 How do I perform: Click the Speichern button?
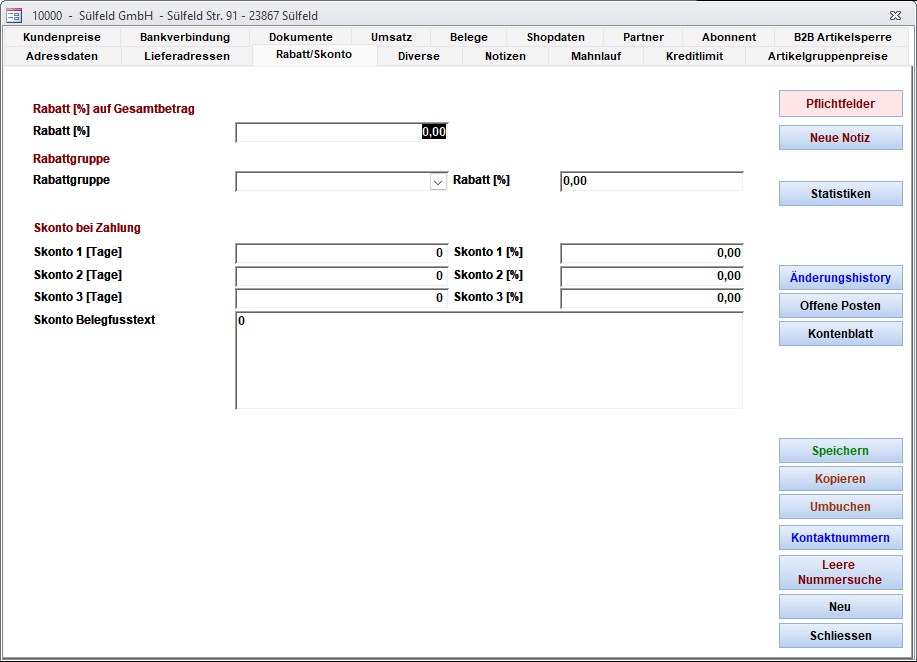coord(840,451)
